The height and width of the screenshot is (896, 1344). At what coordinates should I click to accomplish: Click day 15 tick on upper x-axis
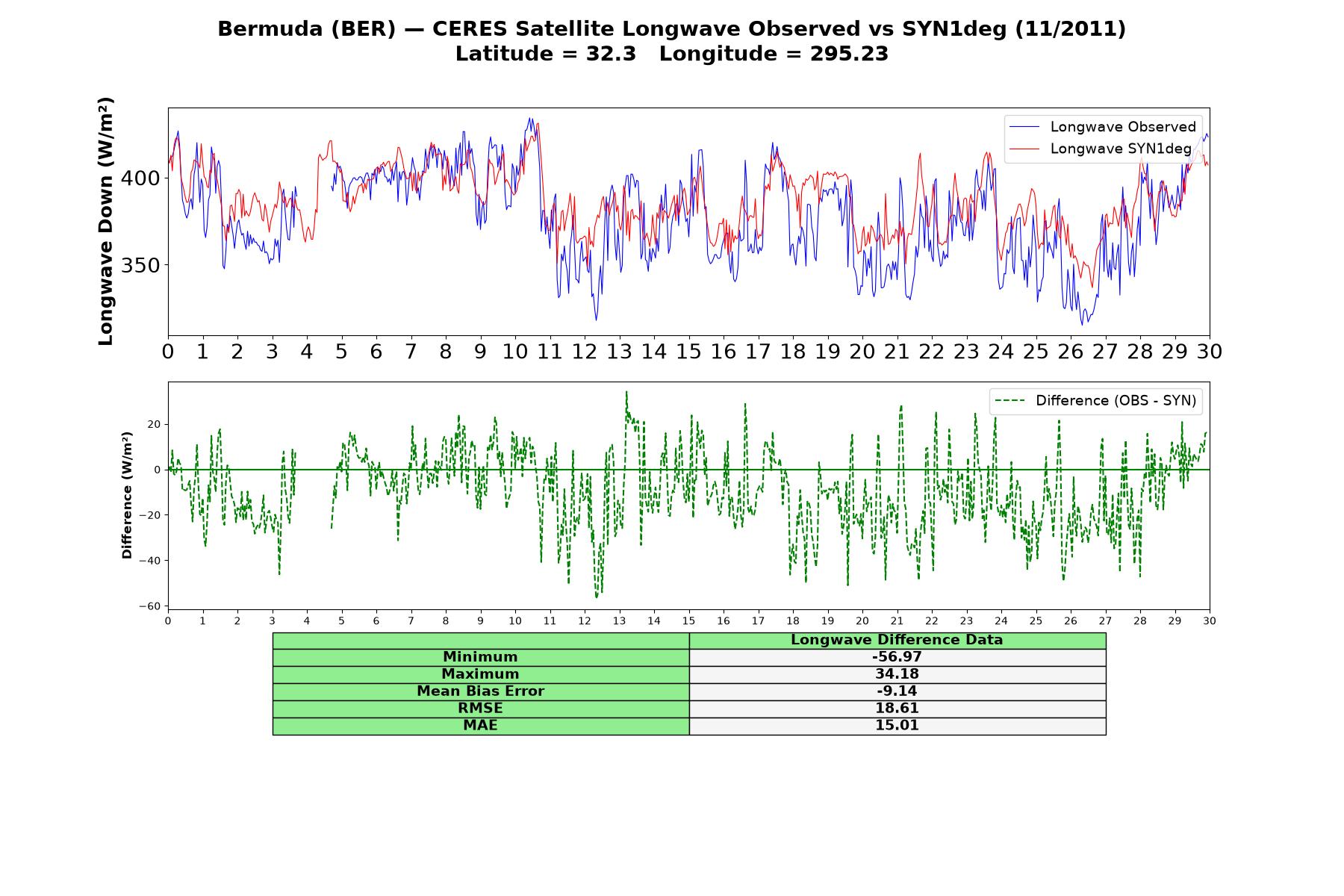click(688, 352)
